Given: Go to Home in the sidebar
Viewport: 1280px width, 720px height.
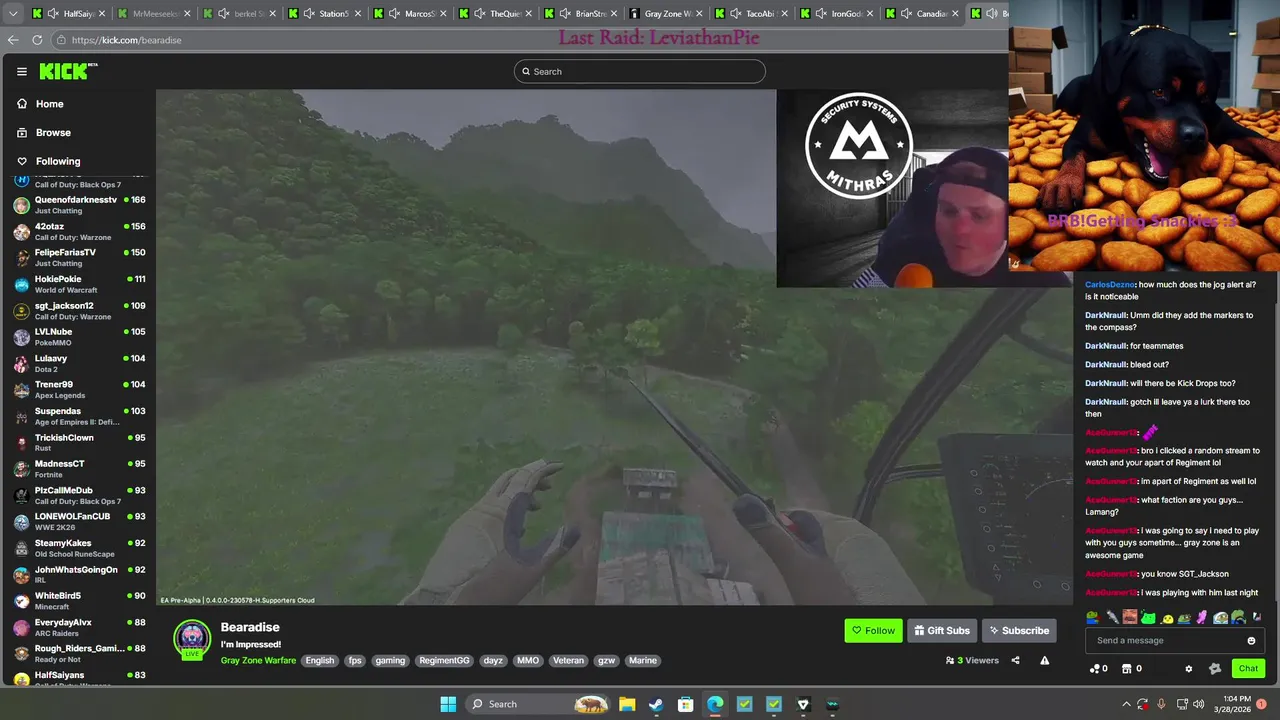Looking at the screenshot, I should tap(40, 104).
